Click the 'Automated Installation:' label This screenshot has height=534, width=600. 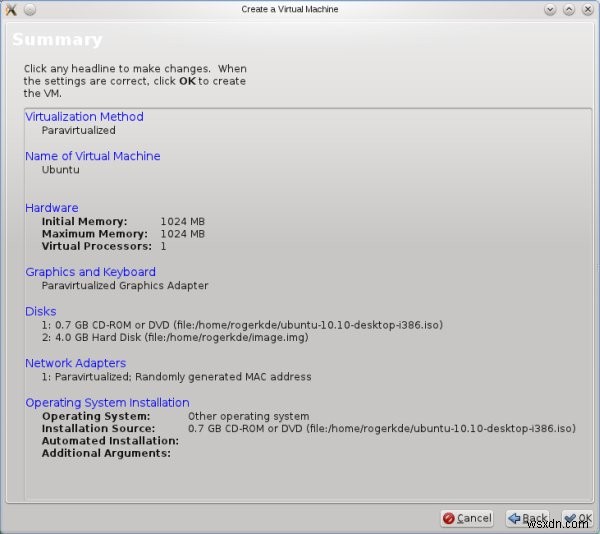pos(110,441)
